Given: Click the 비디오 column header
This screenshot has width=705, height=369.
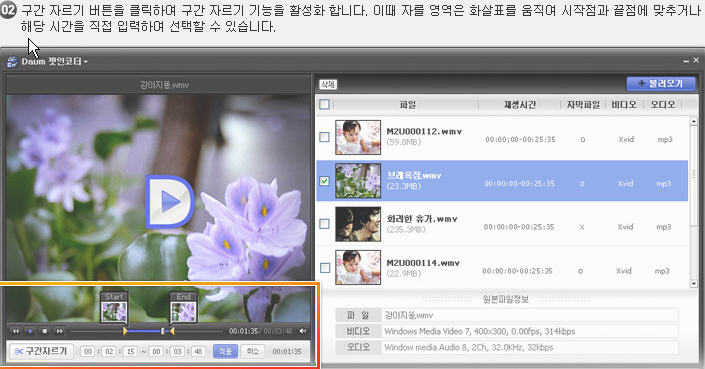Looking at the screenshot, I should point(624,105).
